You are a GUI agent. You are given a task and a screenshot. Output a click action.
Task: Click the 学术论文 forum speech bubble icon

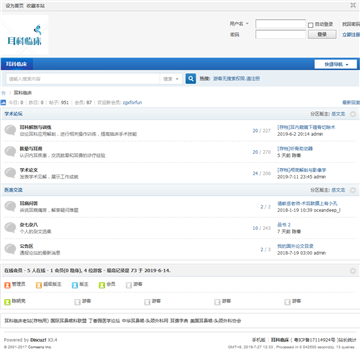10,173
